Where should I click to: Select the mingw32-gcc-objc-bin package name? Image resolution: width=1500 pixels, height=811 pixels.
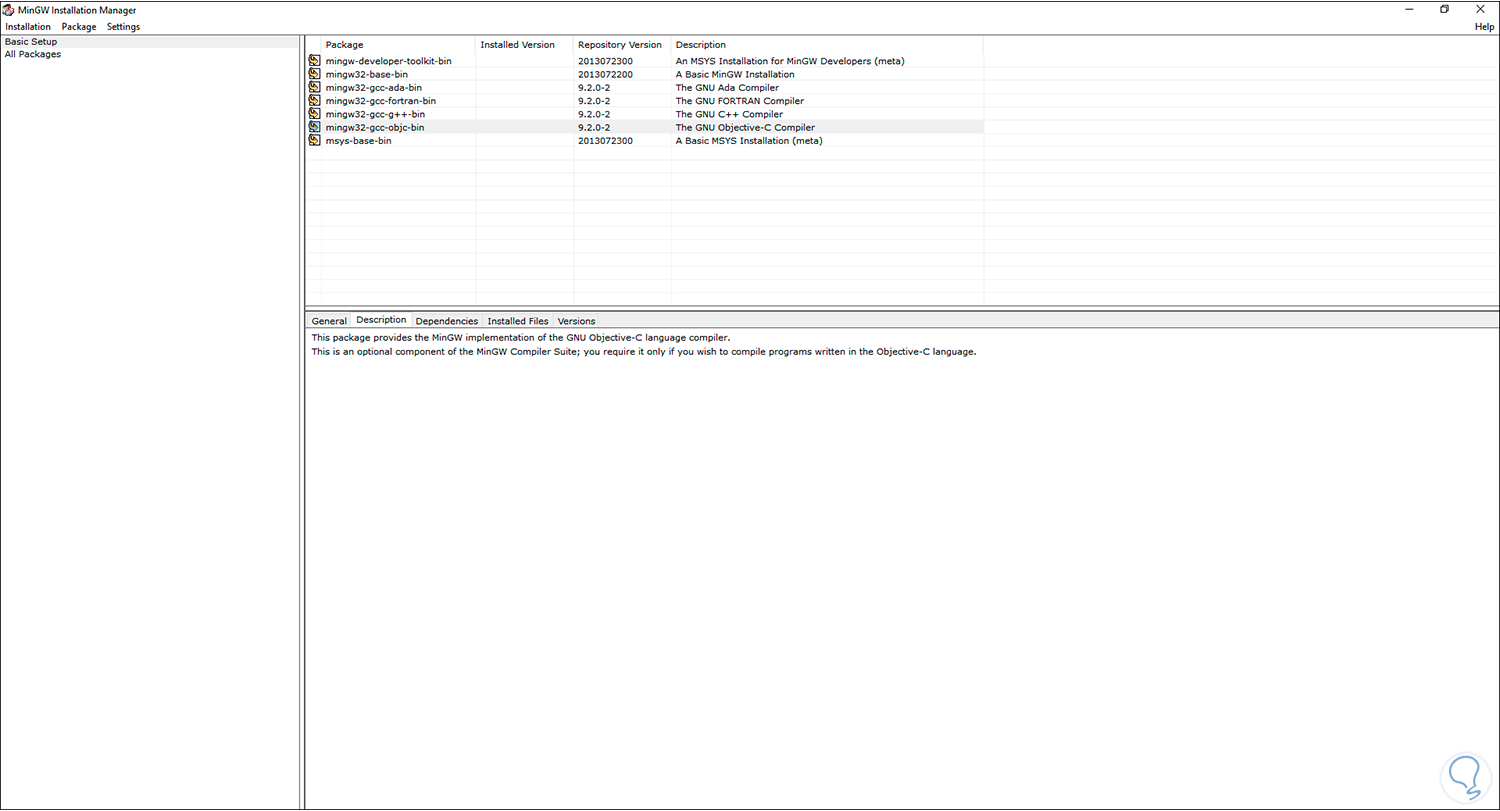375,127
